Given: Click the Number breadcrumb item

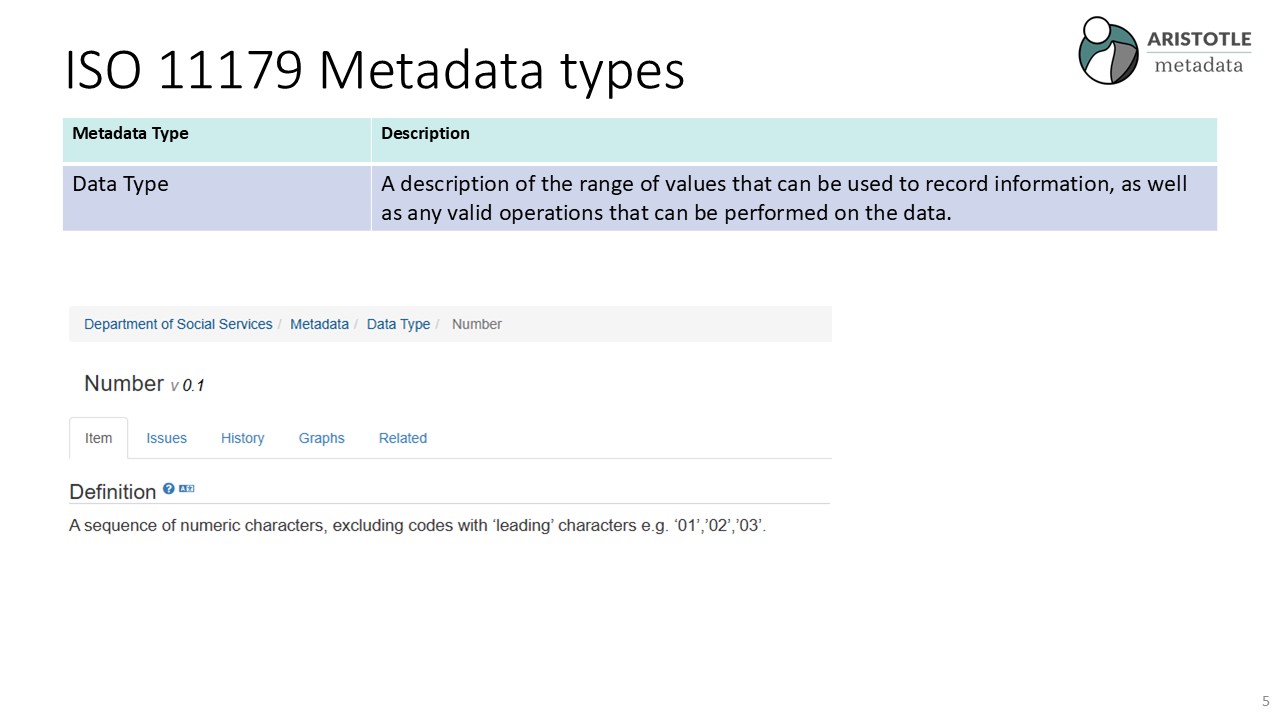Looking at the screenshot, I should pyautogui.click(x=477, y=324).
